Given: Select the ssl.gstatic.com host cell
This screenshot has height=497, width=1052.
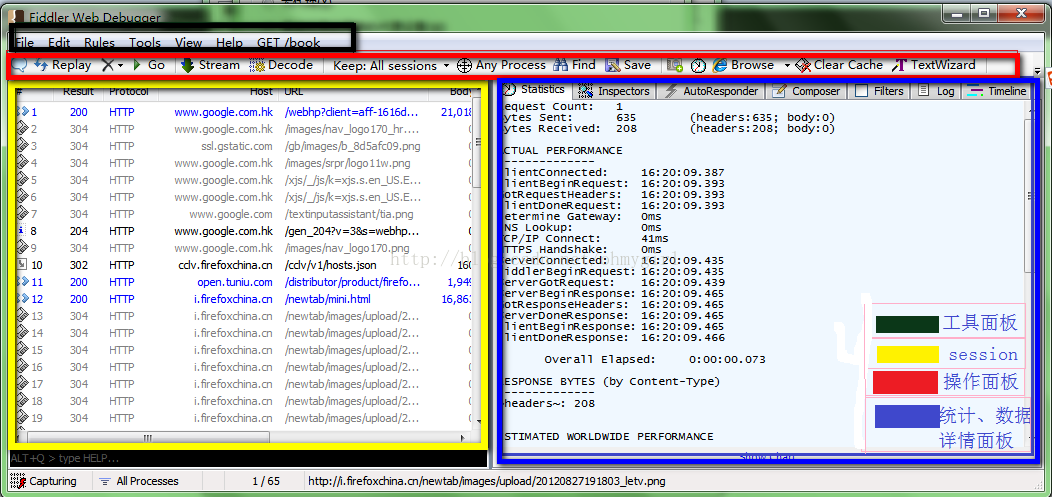Looking at the screenshot, I should pyautogui.click(x=237, y=146).
